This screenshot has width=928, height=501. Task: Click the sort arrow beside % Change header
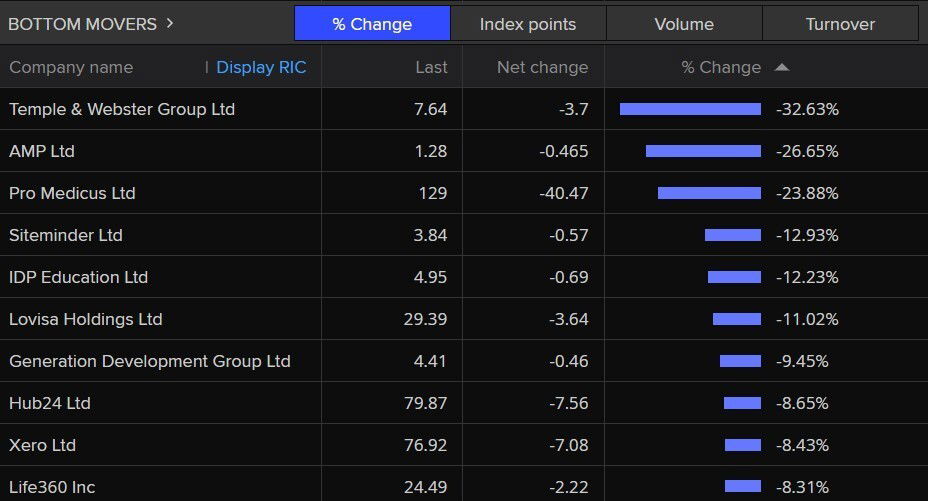(782, 68)
